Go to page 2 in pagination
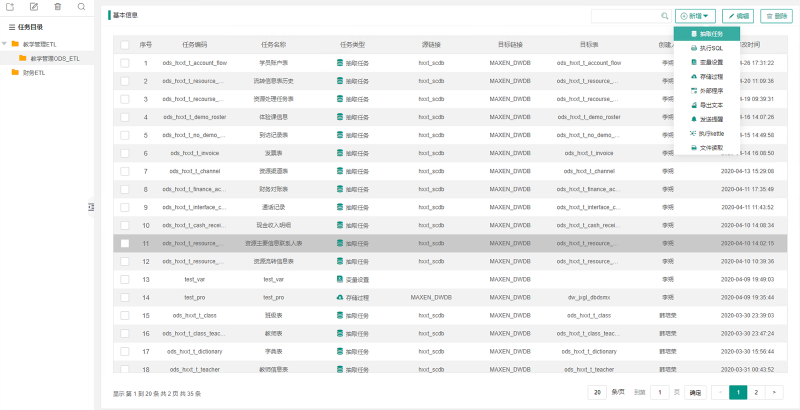Image resolution: width=800 pixels, height=410 pixels. (x=756, y=392)
